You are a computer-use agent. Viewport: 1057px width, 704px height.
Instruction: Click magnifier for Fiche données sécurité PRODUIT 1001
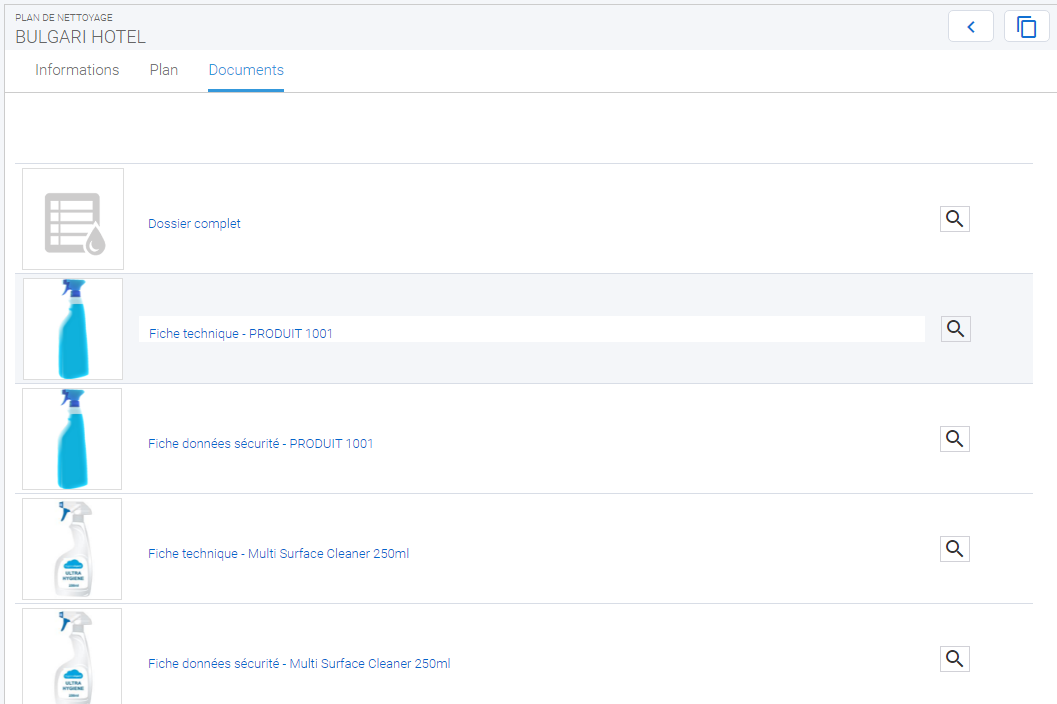coord(955,439)
